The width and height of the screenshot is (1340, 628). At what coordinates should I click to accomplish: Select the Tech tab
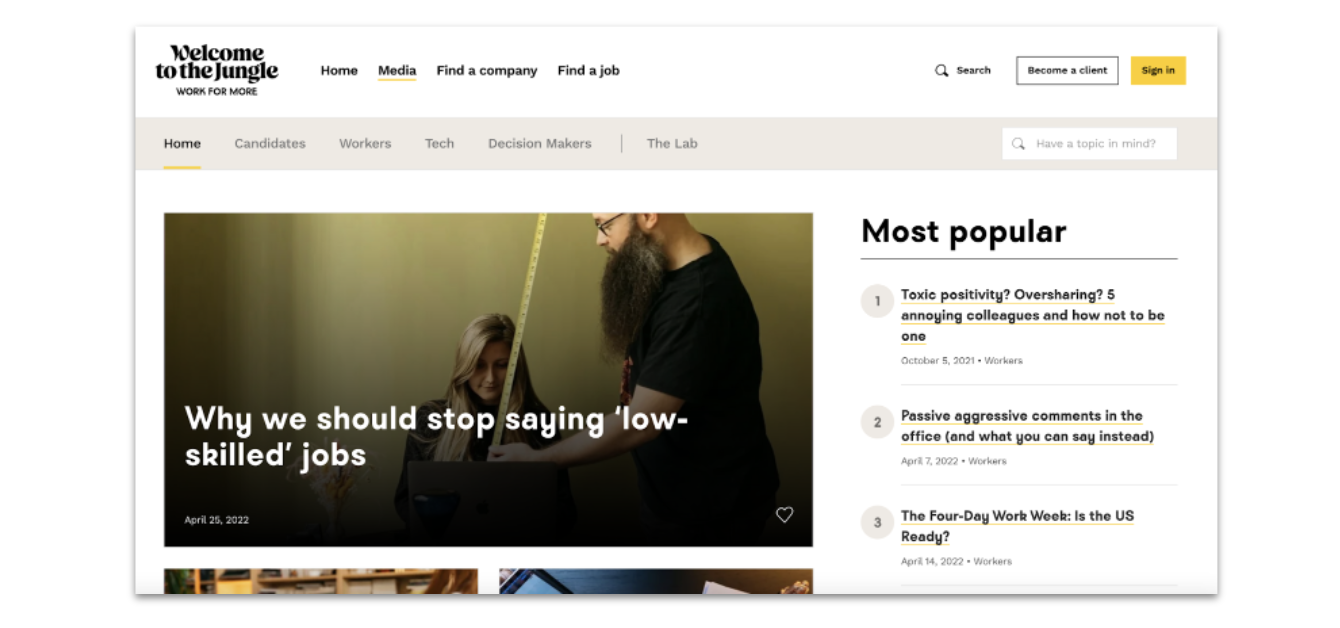point(439,143)
